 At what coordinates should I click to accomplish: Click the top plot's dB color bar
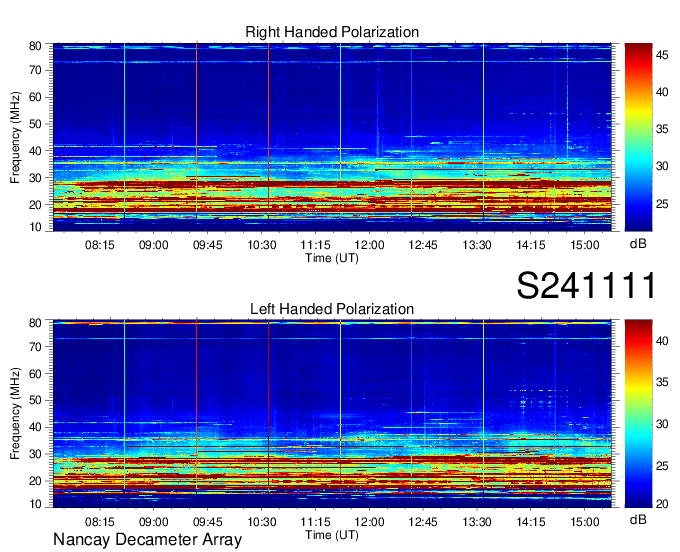tap(638, 137)
